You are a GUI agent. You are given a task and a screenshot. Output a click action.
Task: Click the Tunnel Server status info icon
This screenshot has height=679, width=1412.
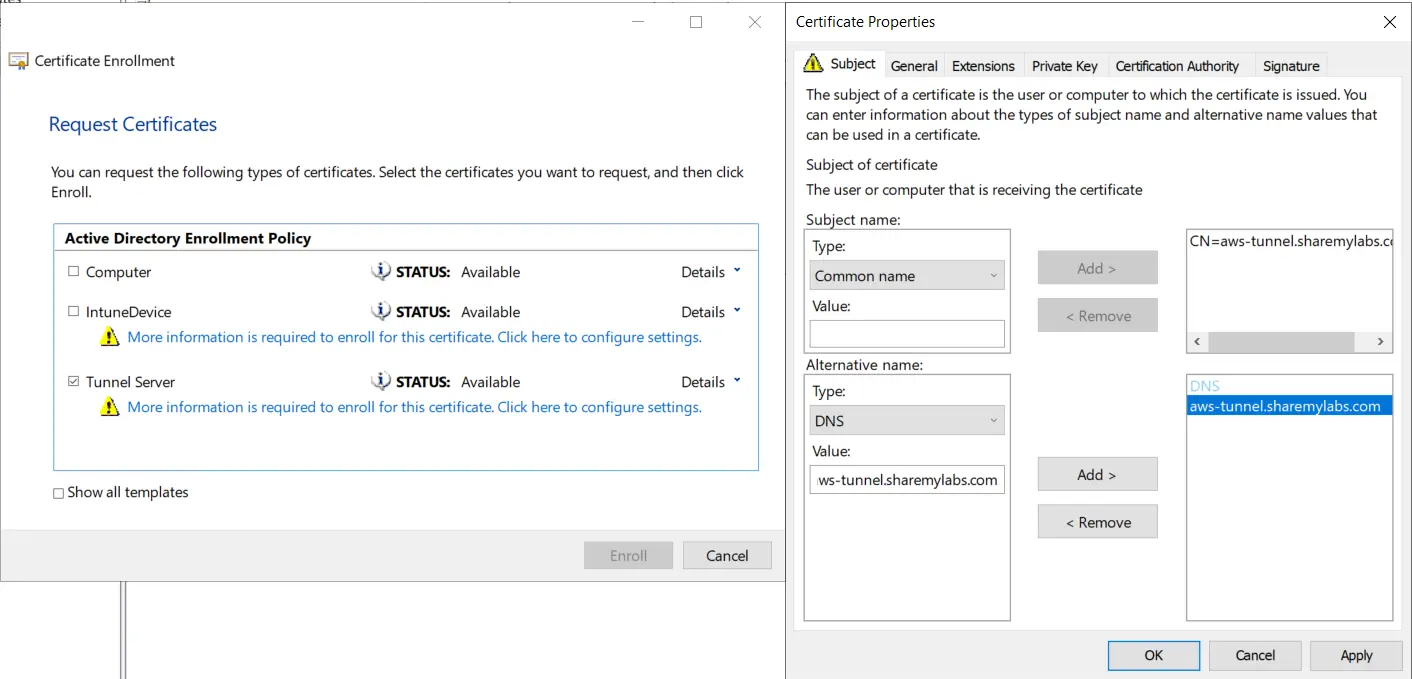380,381
